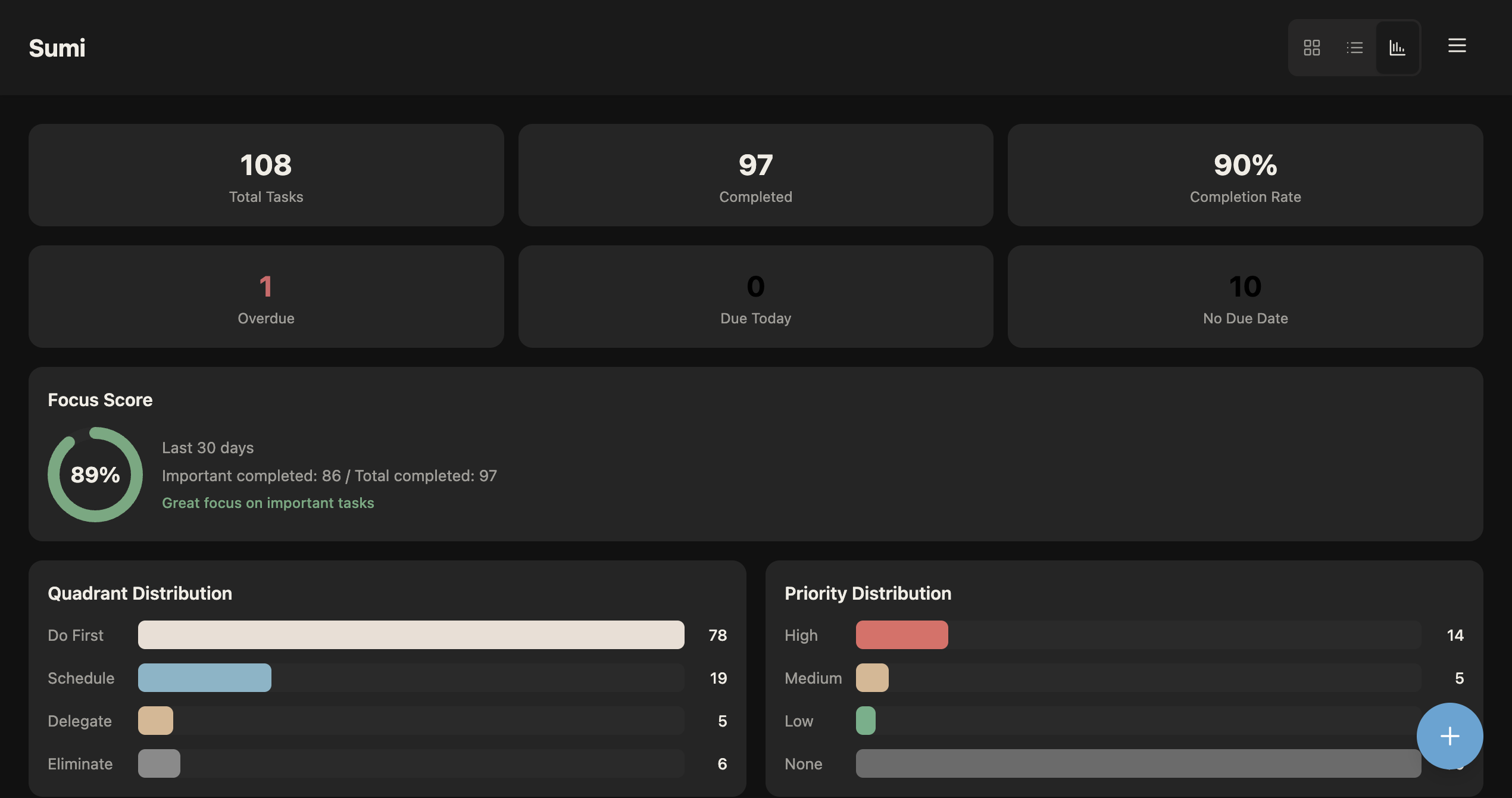Open the Overdue tasks card
Image resolution: width=1512 pixels, height=798 pixels.
pyautogui.click(x=266, y=297)
